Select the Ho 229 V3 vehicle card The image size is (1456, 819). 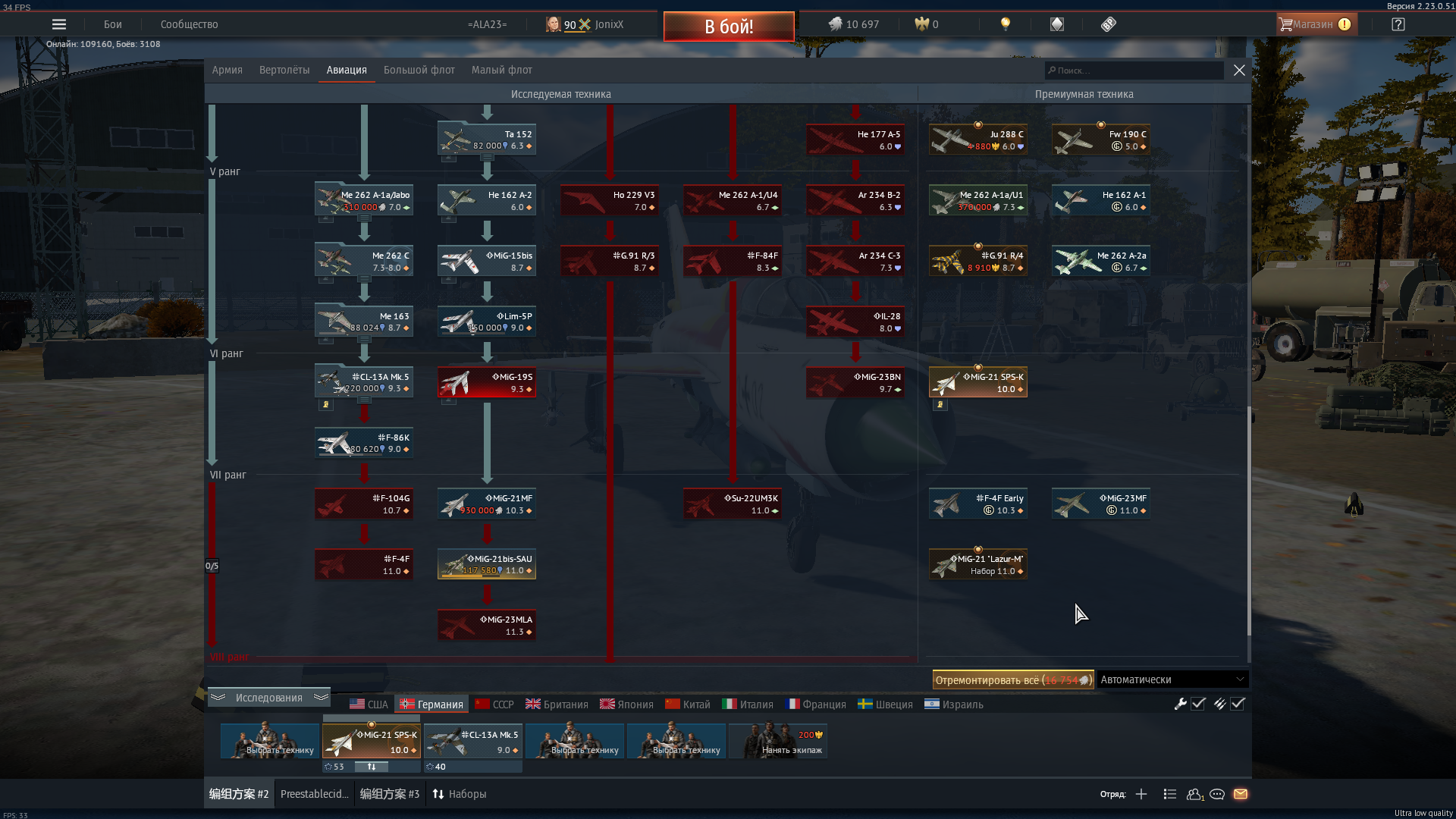tap(610, 200)
